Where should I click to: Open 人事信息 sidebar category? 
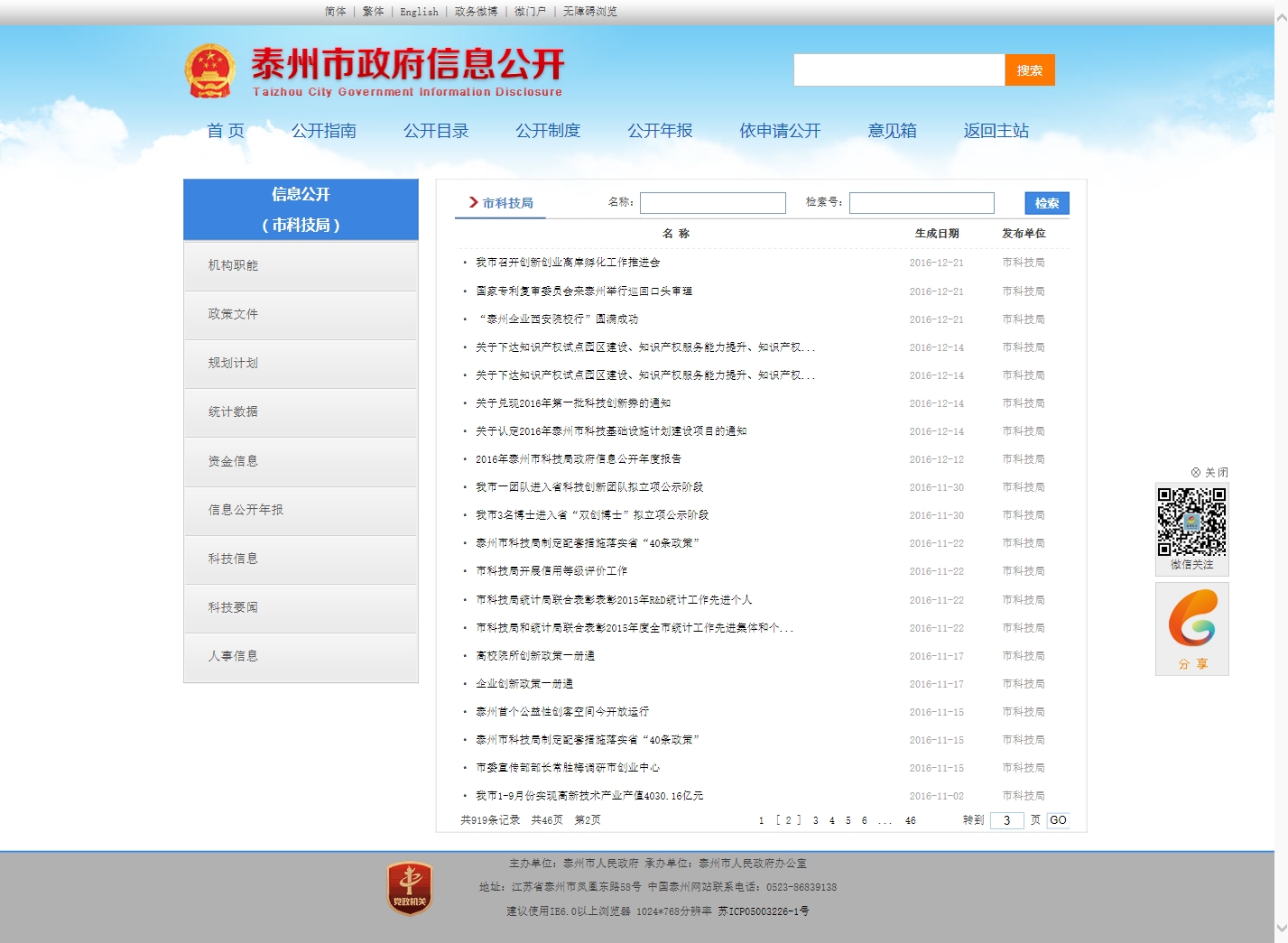233,656
